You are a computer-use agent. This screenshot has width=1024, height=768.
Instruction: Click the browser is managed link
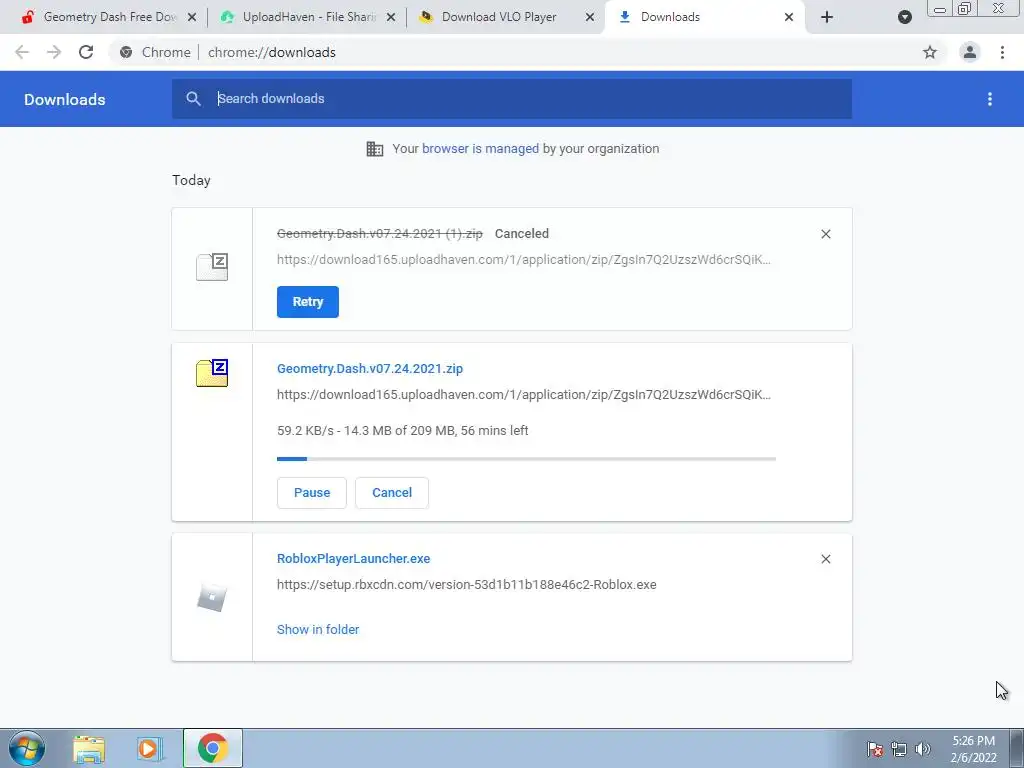(x=481, y=148)
